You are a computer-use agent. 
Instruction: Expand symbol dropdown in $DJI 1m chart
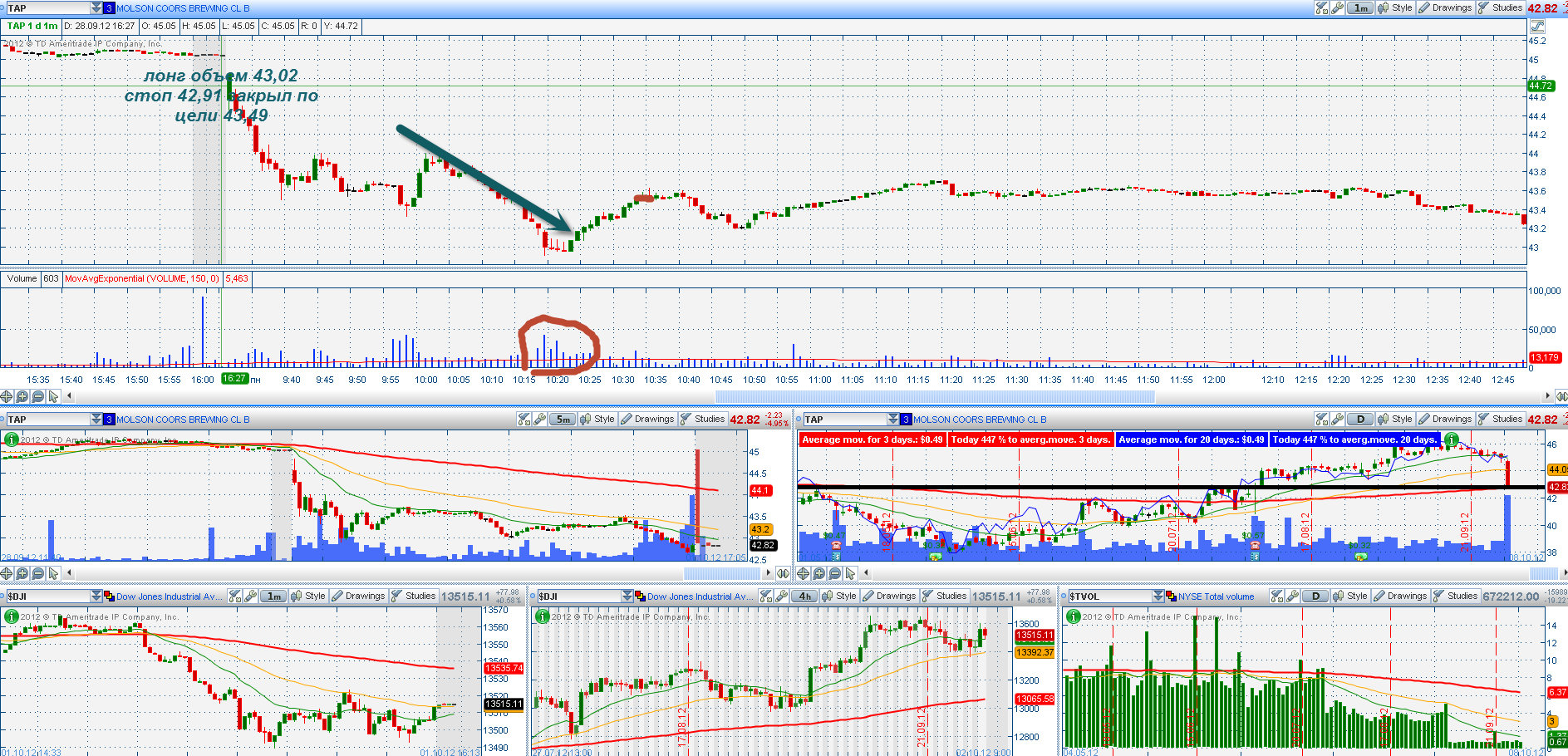pos(96,596)
